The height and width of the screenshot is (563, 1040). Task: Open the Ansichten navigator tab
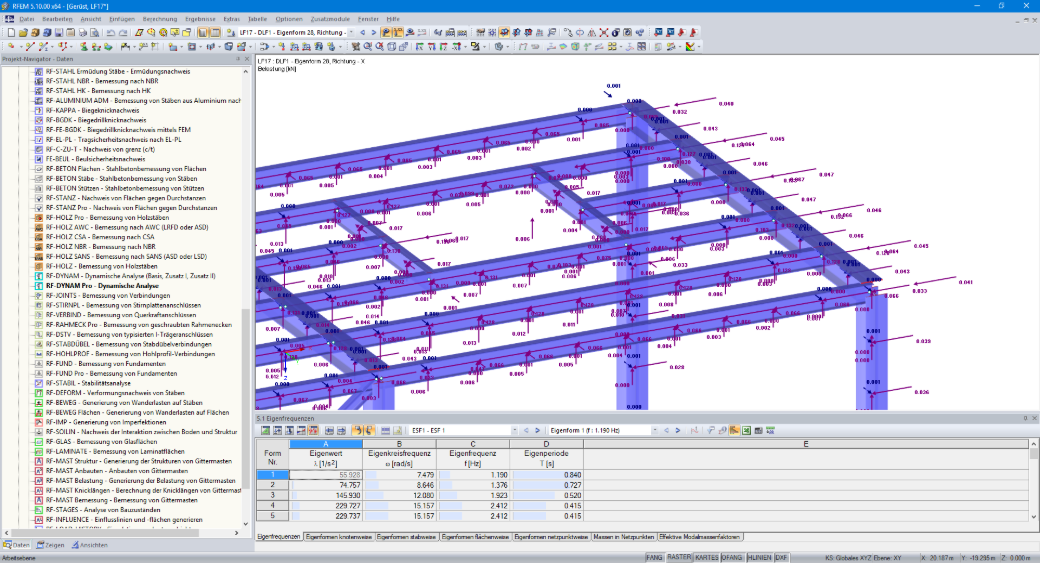point(90,545)
